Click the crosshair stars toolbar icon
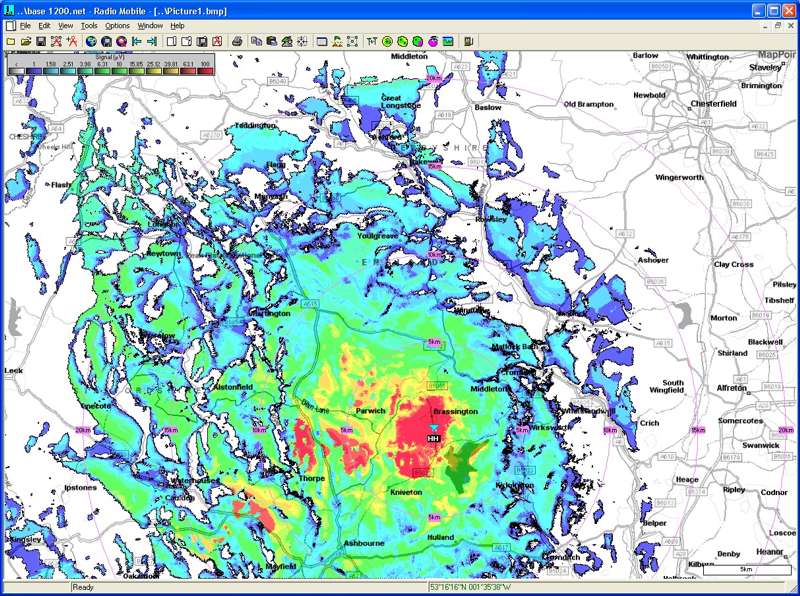Viewport: 800px width, 596px height. [302, 41]
